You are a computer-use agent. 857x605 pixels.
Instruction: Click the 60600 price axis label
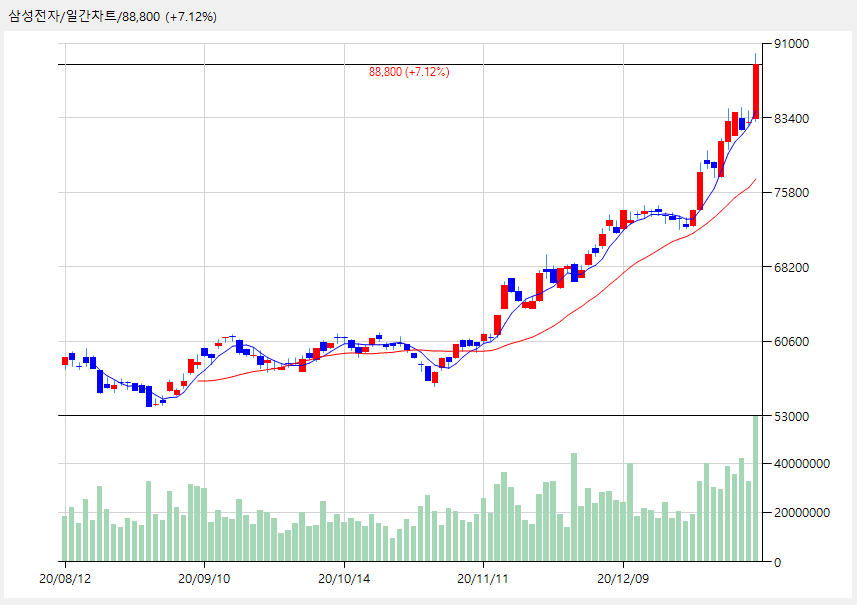point(791,342)
